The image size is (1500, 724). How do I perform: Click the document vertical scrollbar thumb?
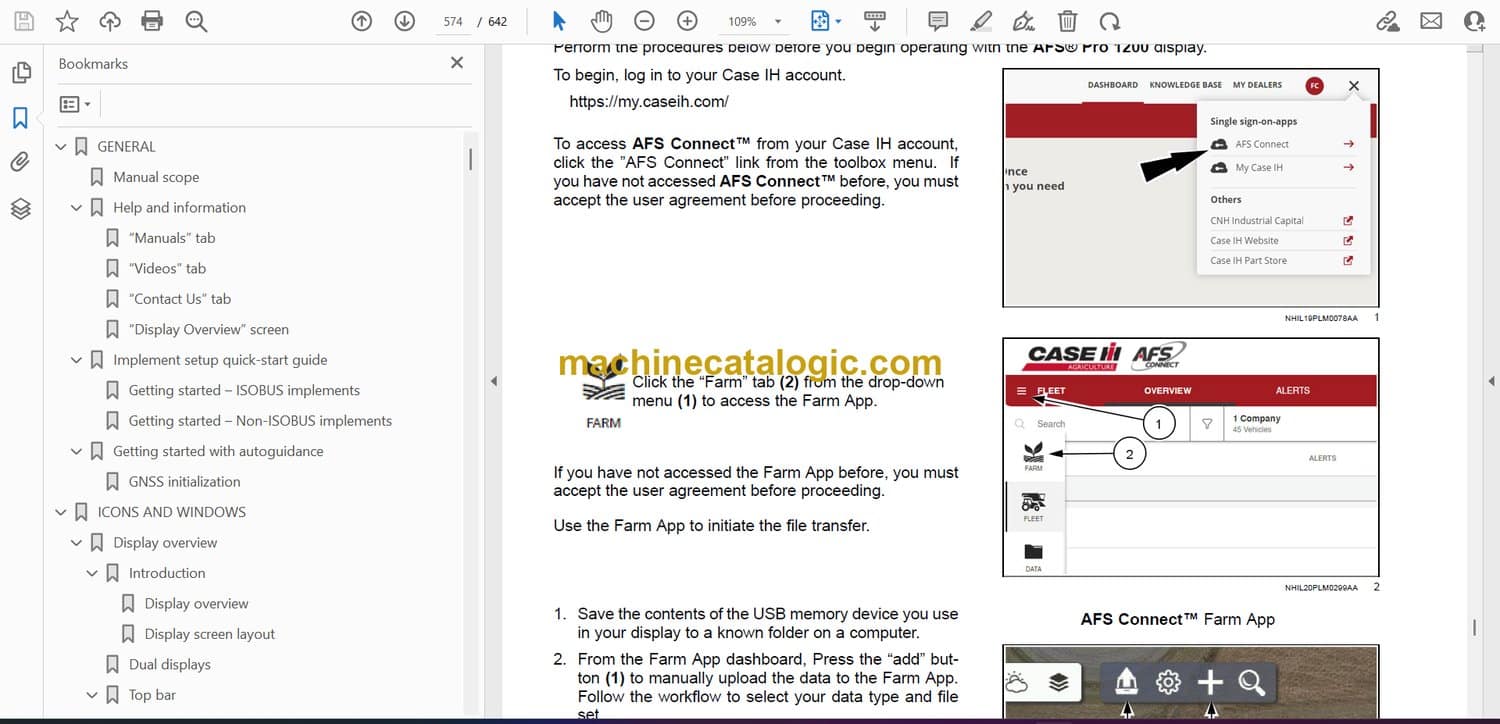(x=1475, y=628)
